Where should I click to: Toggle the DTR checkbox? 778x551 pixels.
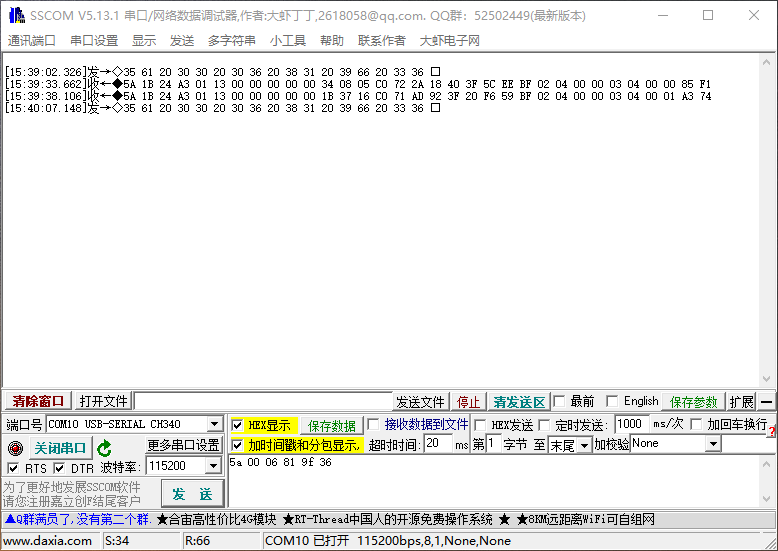tap(59, 468)
